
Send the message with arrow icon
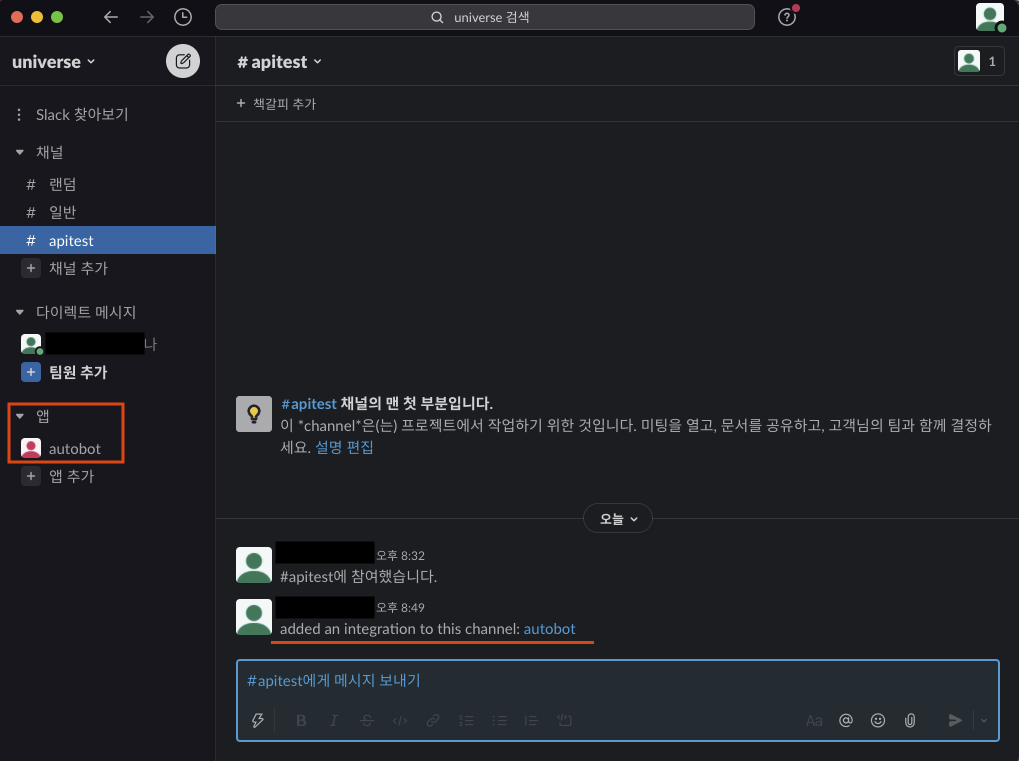click(x=955, y=720)
